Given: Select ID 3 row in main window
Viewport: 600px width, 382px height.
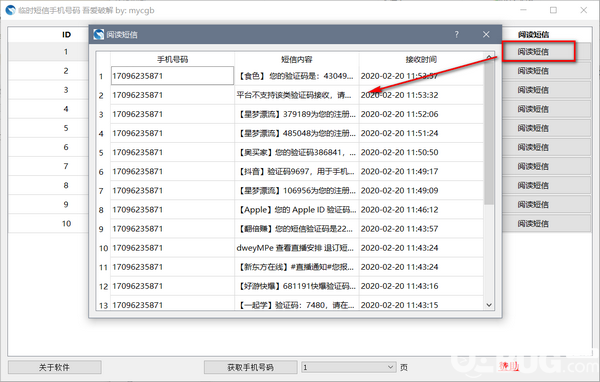Looking at the screenshot, I should click(49, 90).
